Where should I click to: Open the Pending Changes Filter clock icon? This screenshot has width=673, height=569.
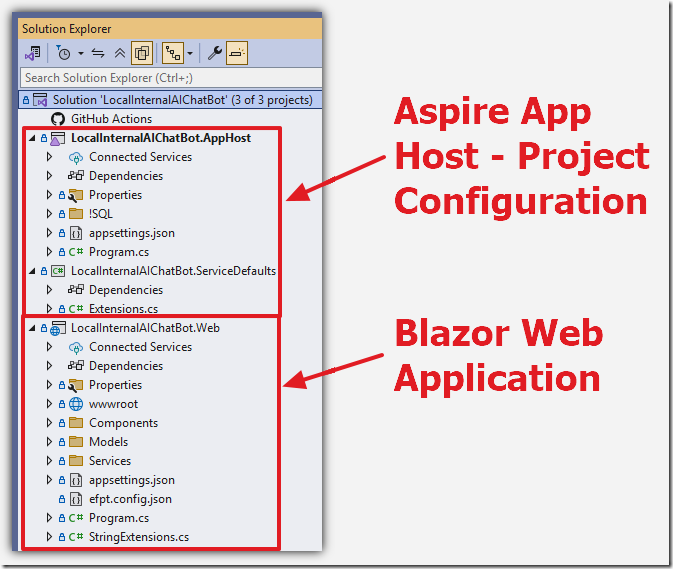click(63, 53)
